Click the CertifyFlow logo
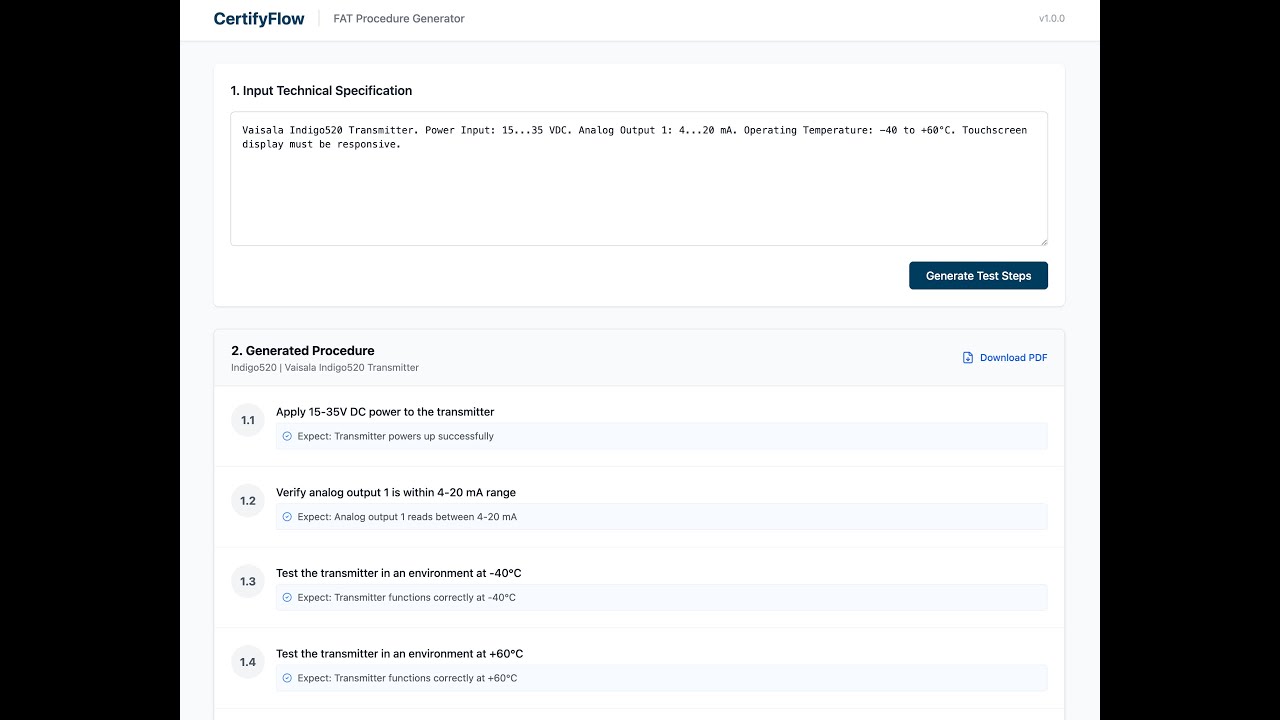Screen dimensions: 1280x720 click(x=259, y=18)
